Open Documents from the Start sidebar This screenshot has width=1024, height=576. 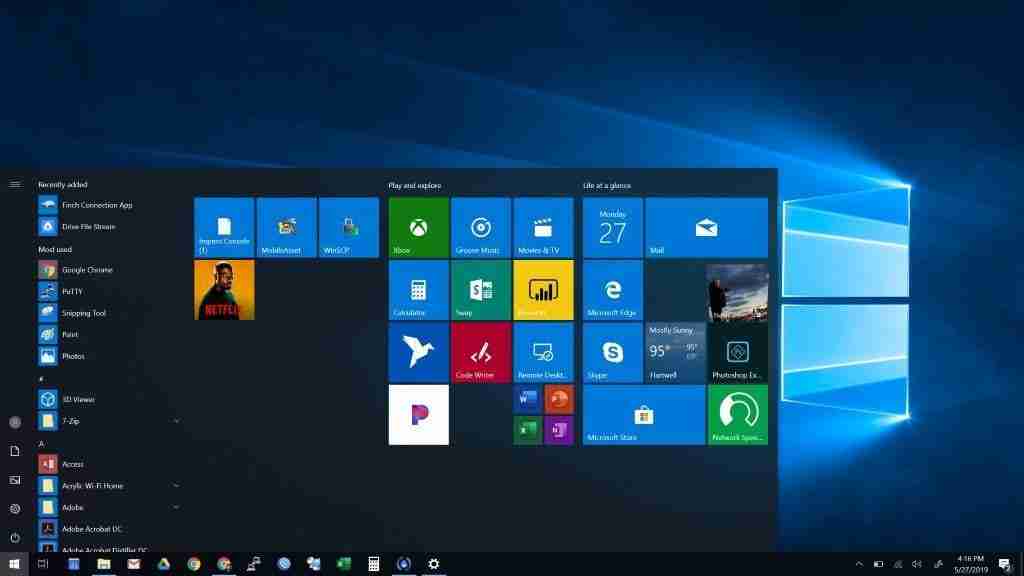point(14,451)
